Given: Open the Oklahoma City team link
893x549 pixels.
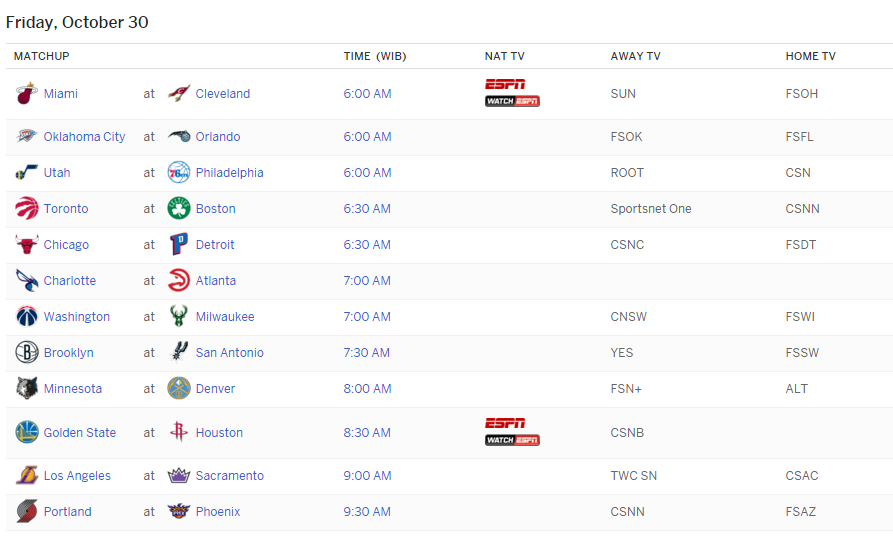Looking at the screenshot, I should [85, 137].
